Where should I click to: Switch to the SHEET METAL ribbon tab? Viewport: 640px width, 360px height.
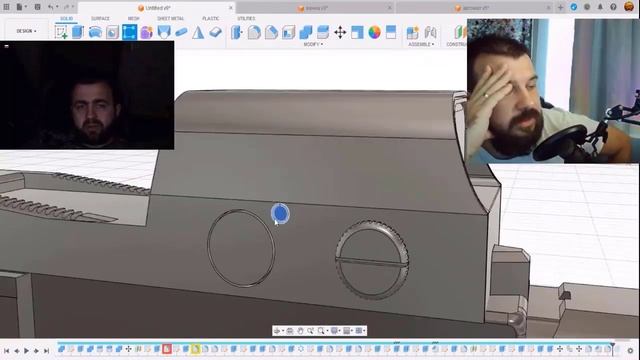pyautogui.click(x=171, y=19)
